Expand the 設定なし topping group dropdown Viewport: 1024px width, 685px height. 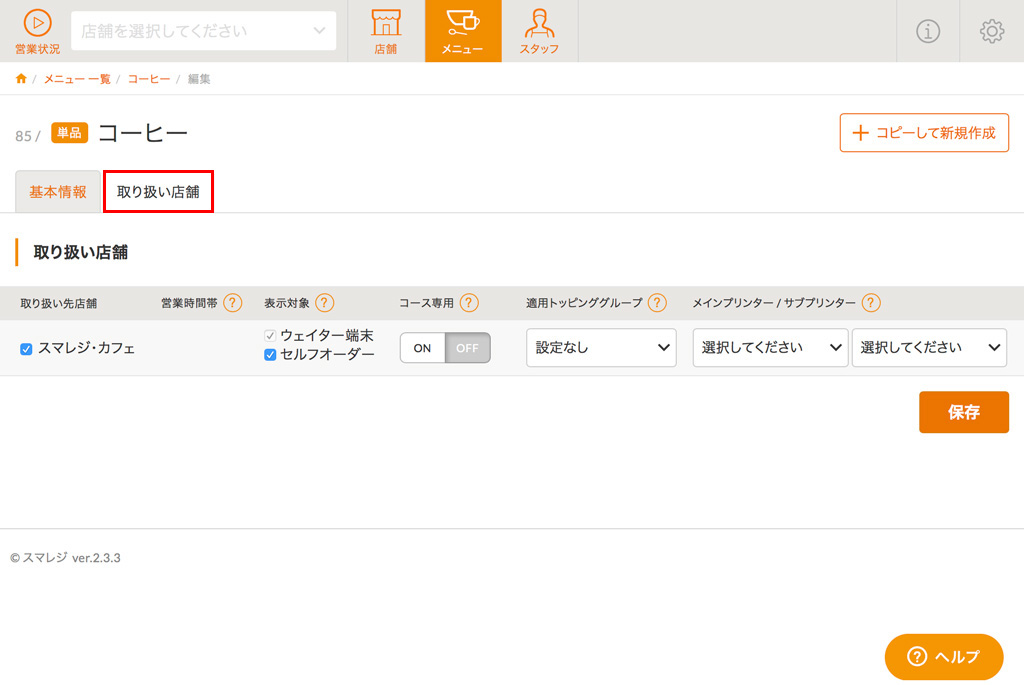601,348
